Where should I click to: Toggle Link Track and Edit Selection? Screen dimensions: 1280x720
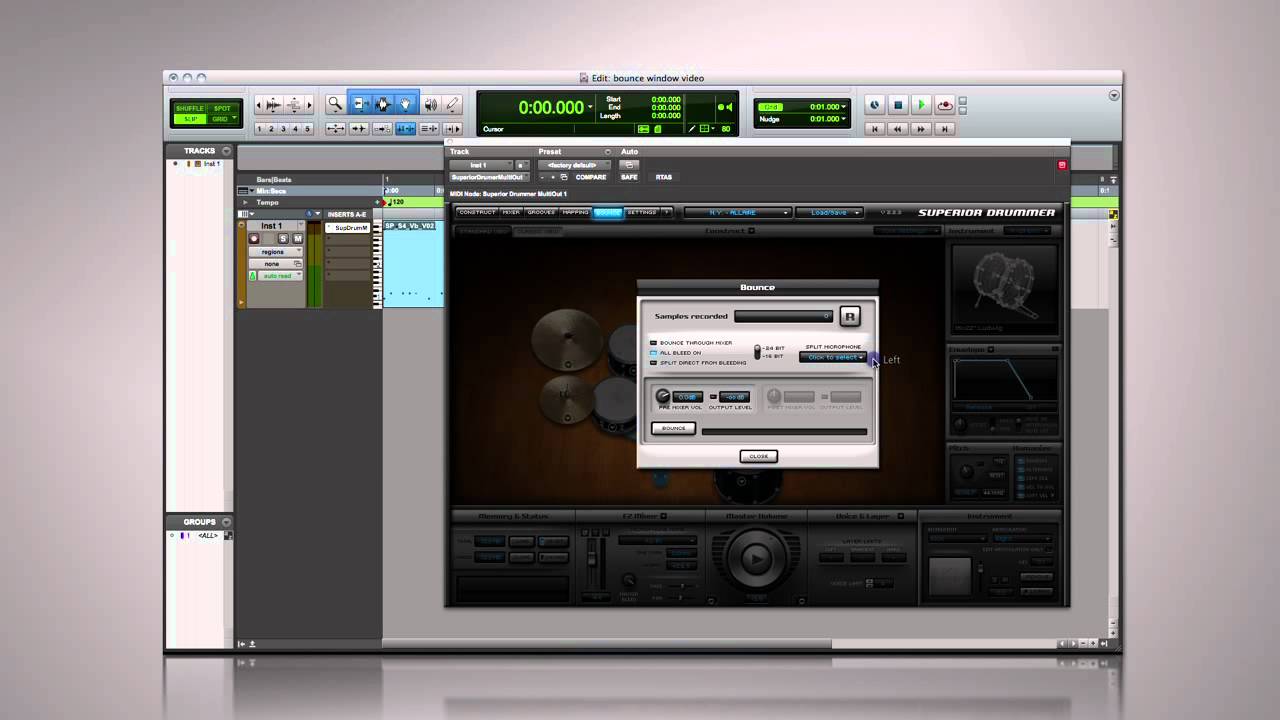[x=429, y=129]
